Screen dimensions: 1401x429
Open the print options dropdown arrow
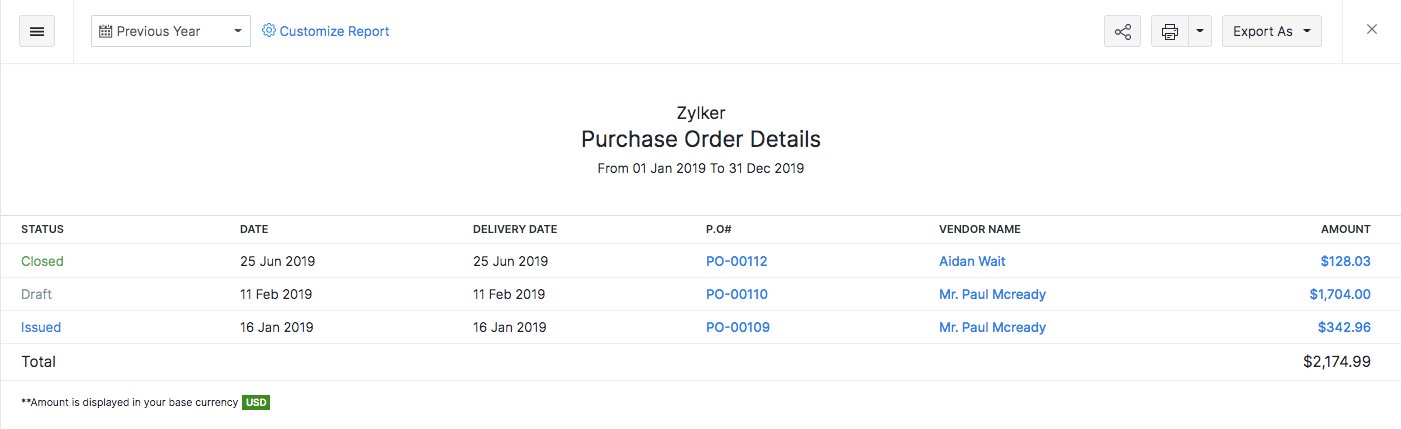pos(1200,31)
